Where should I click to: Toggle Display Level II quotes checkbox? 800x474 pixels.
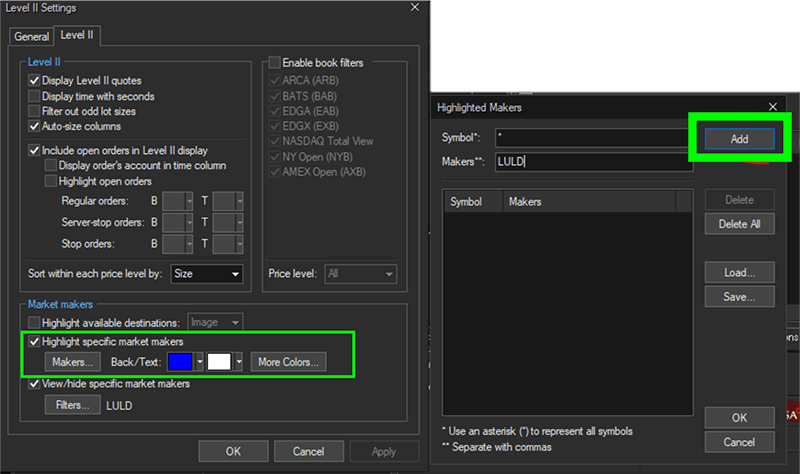point(35,81)
